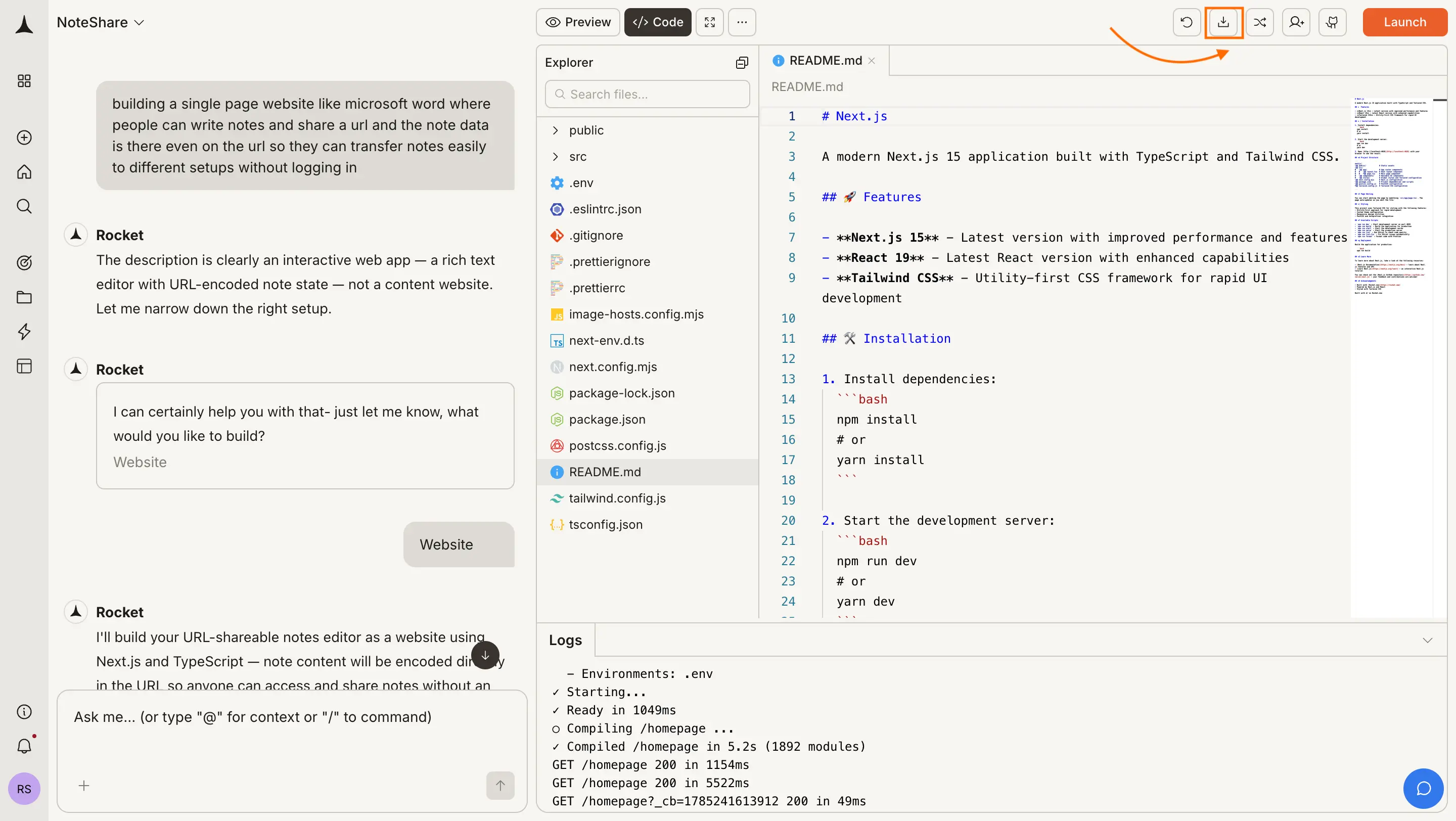
Task: Click the lightning bolt icon
Action: point(24,332)
